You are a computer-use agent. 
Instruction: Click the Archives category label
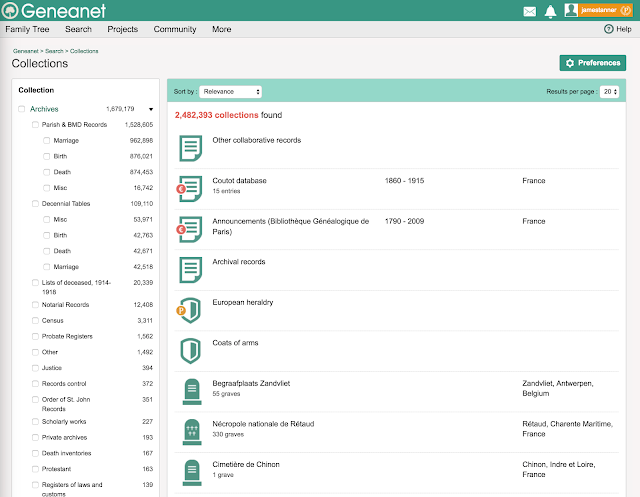point(44,109)
